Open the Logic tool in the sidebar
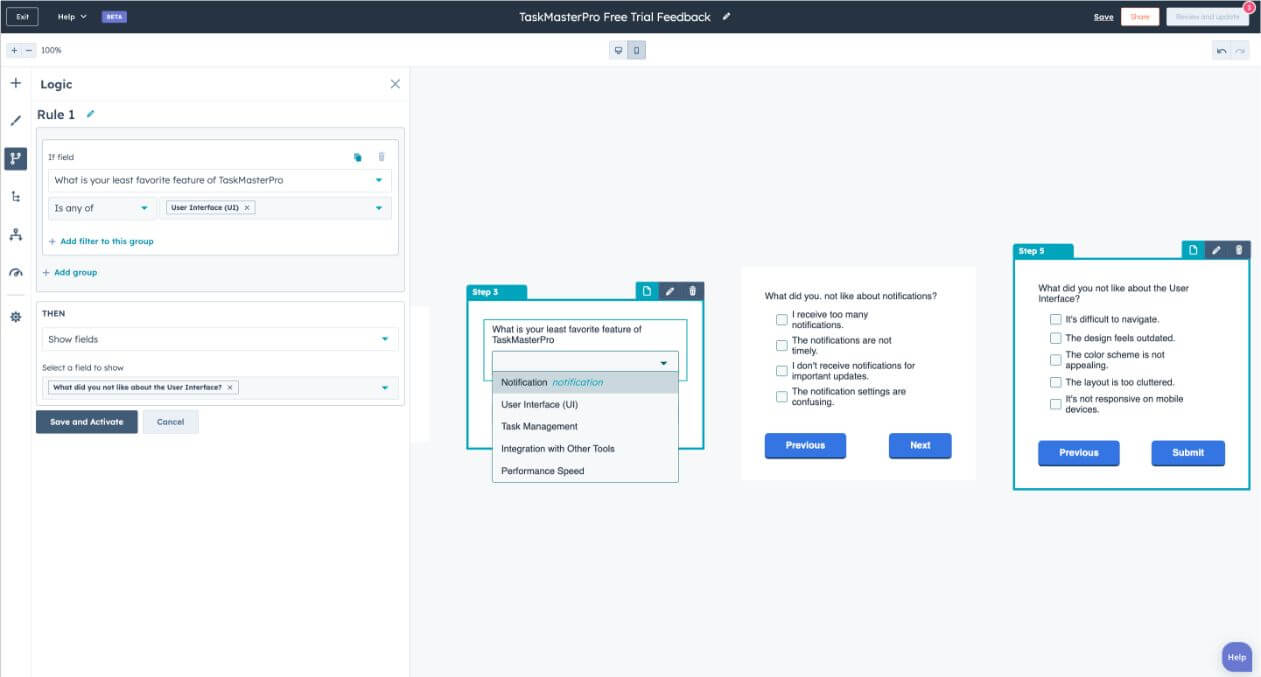Viewport: 1261px width, 677px height. click(x=15, y=158)
